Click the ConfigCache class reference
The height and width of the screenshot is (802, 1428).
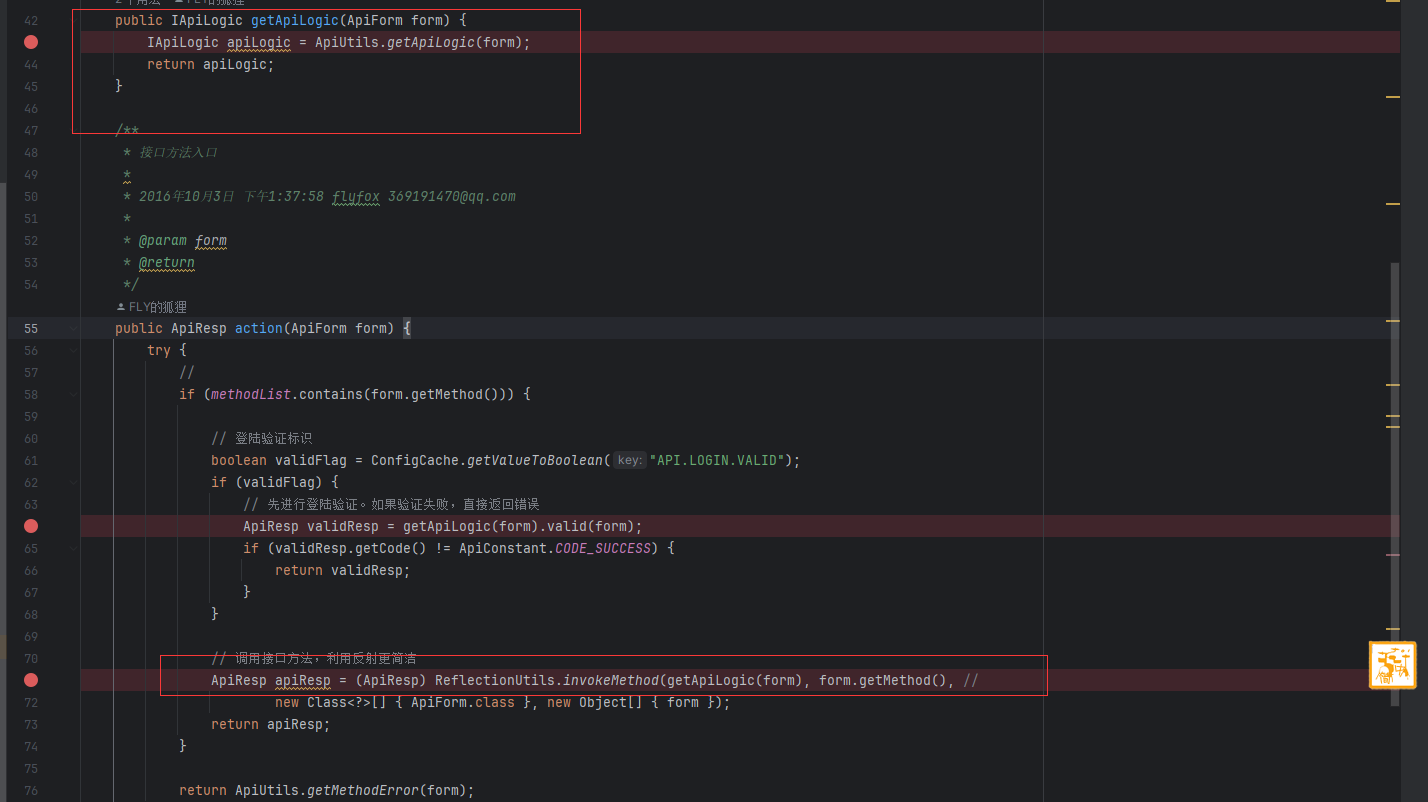pyautogui.click(x=414, y=460)
